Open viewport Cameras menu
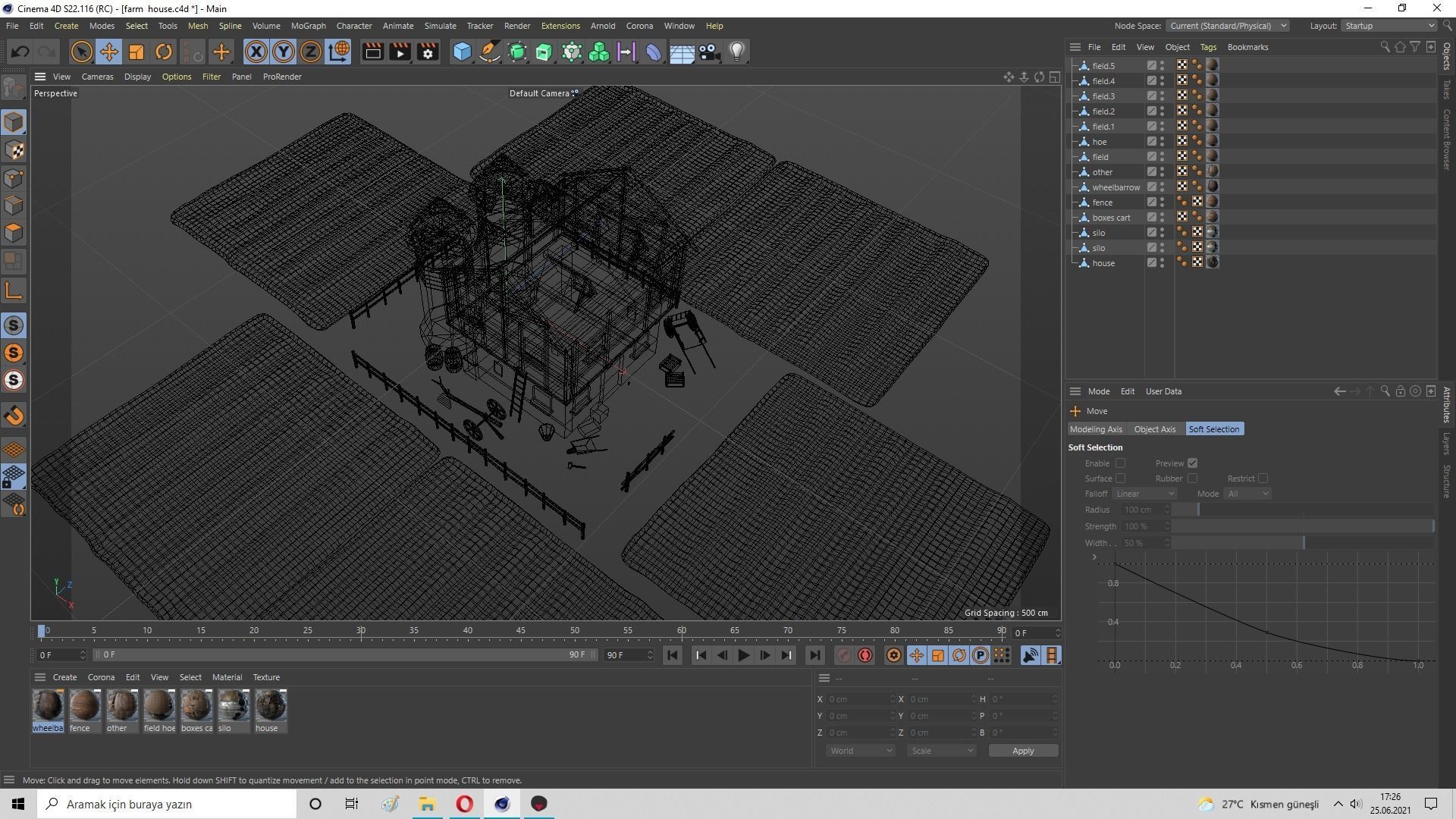The image size is (1456, 819). click(x=97, y=77)
